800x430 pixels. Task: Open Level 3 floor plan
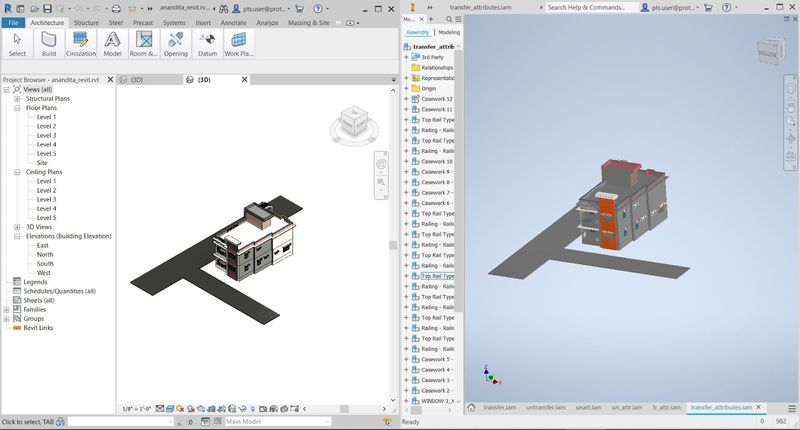46,135
